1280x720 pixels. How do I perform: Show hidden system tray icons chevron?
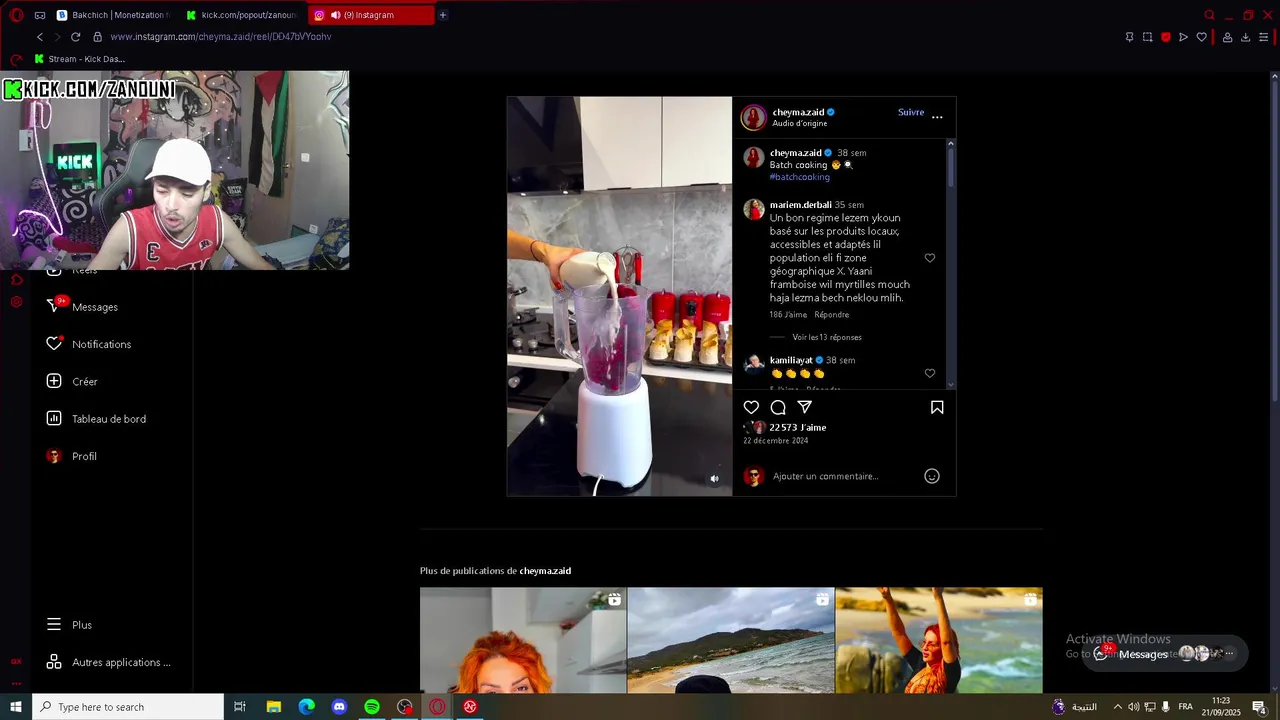point(1117,707)
